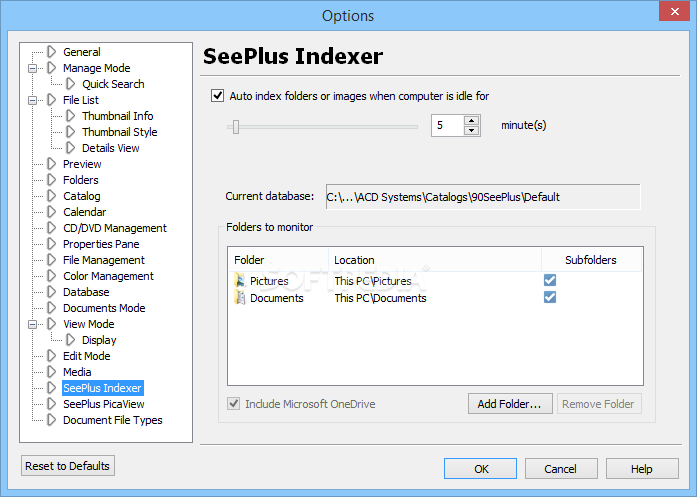Open SeePlus PicaView settings

coord(104,404)
